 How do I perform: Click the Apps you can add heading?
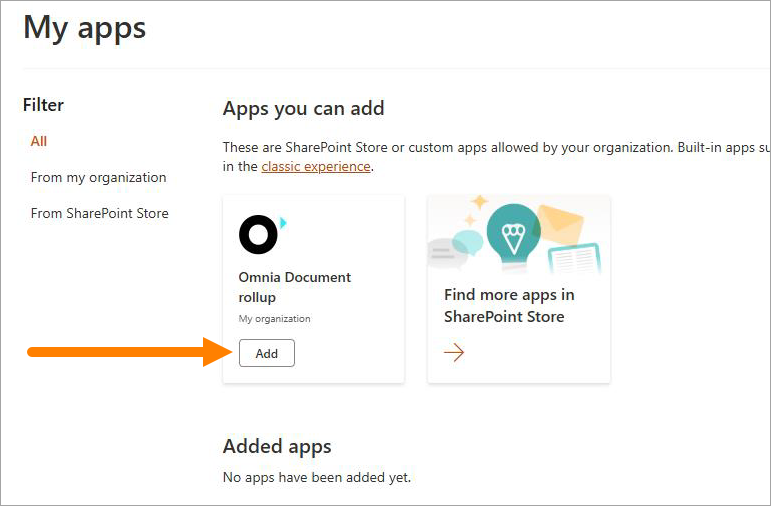303,109
